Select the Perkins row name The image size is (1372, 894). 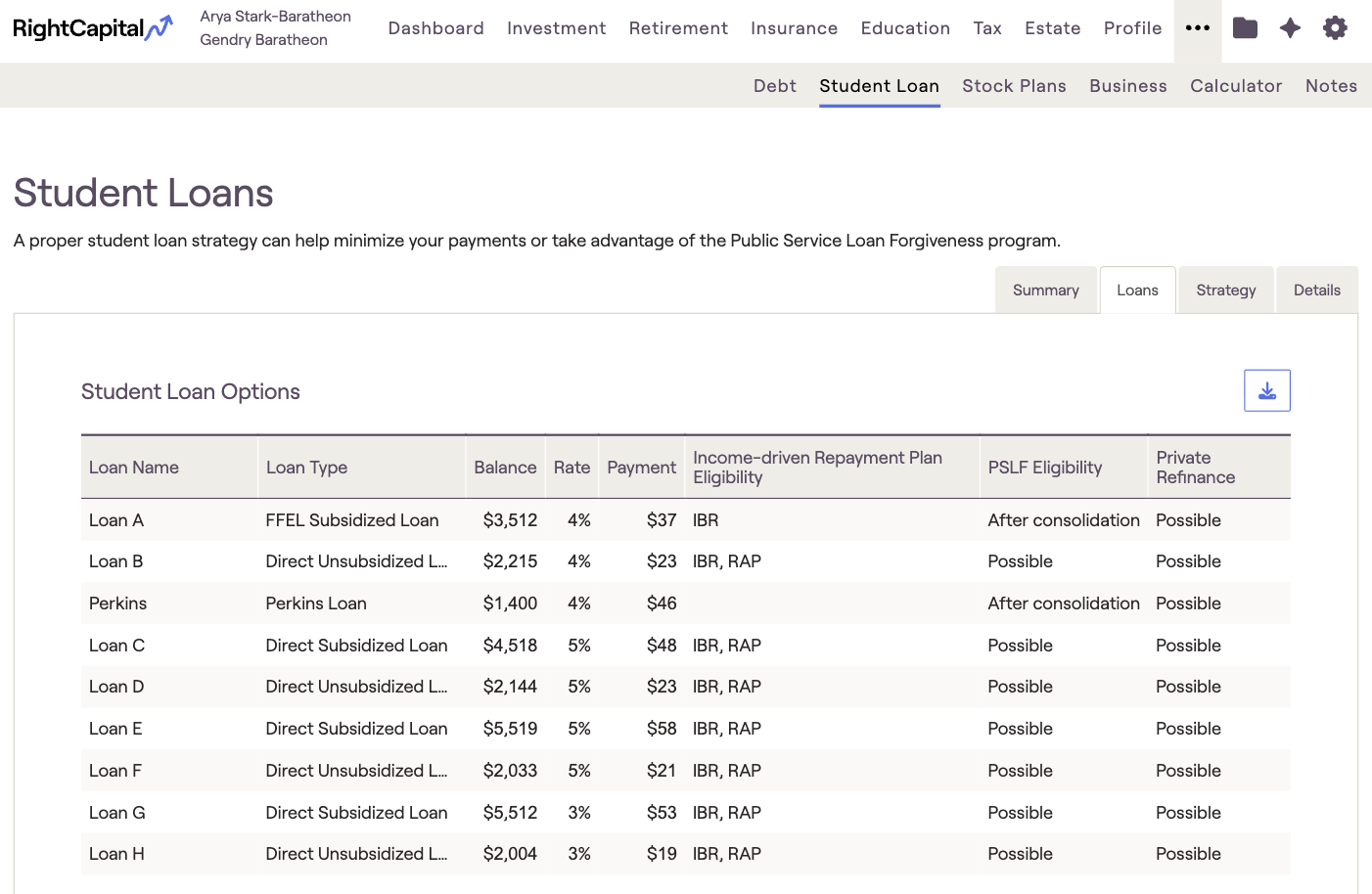117,603
